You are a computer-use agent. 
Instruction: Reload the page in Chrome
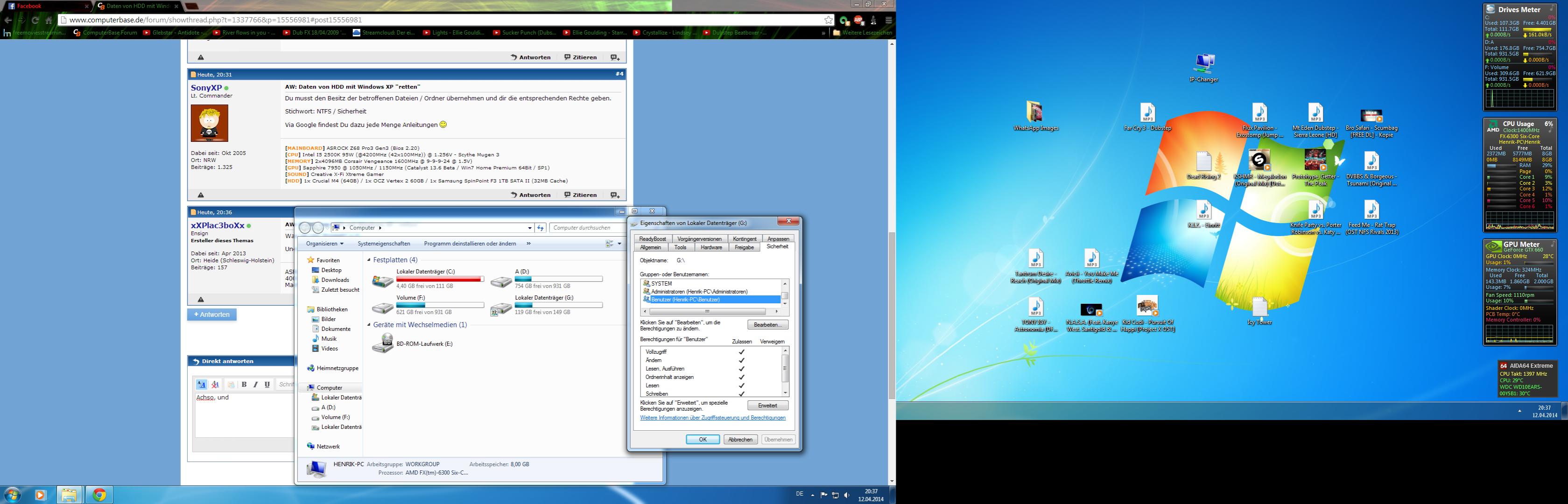pyautogui.click(x=35, y=20)
